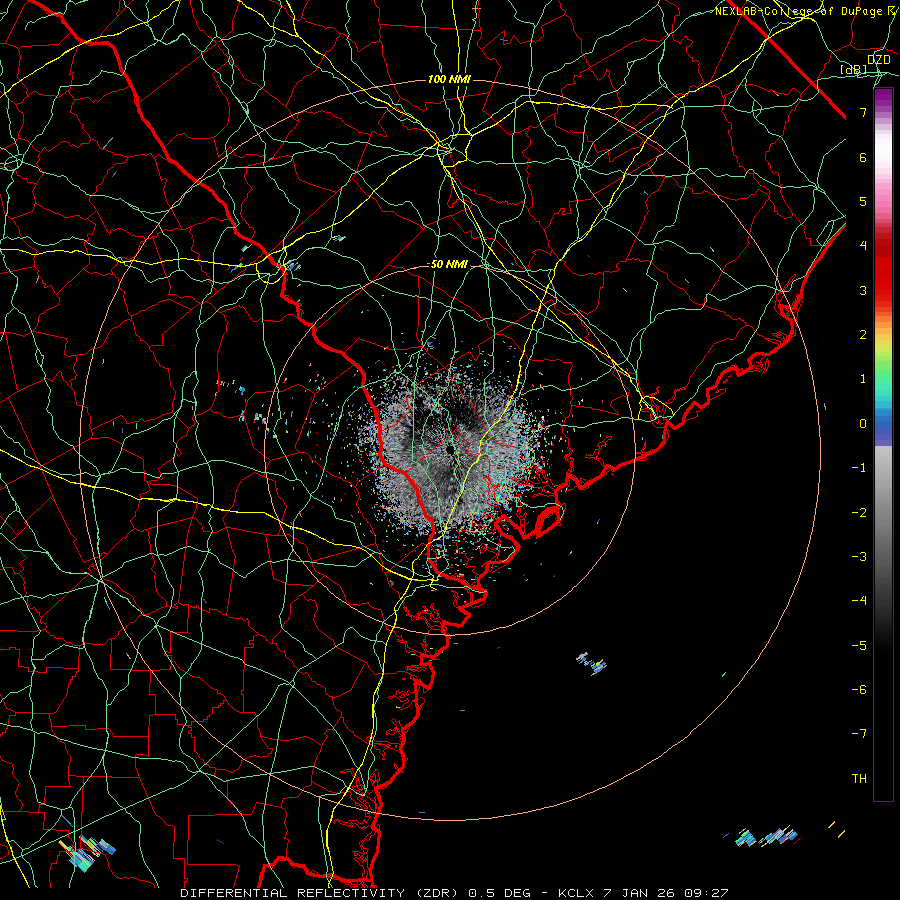This screenshot has height=900, width=900.
Task: Click the "[dB]" units label
Action: 854,69
